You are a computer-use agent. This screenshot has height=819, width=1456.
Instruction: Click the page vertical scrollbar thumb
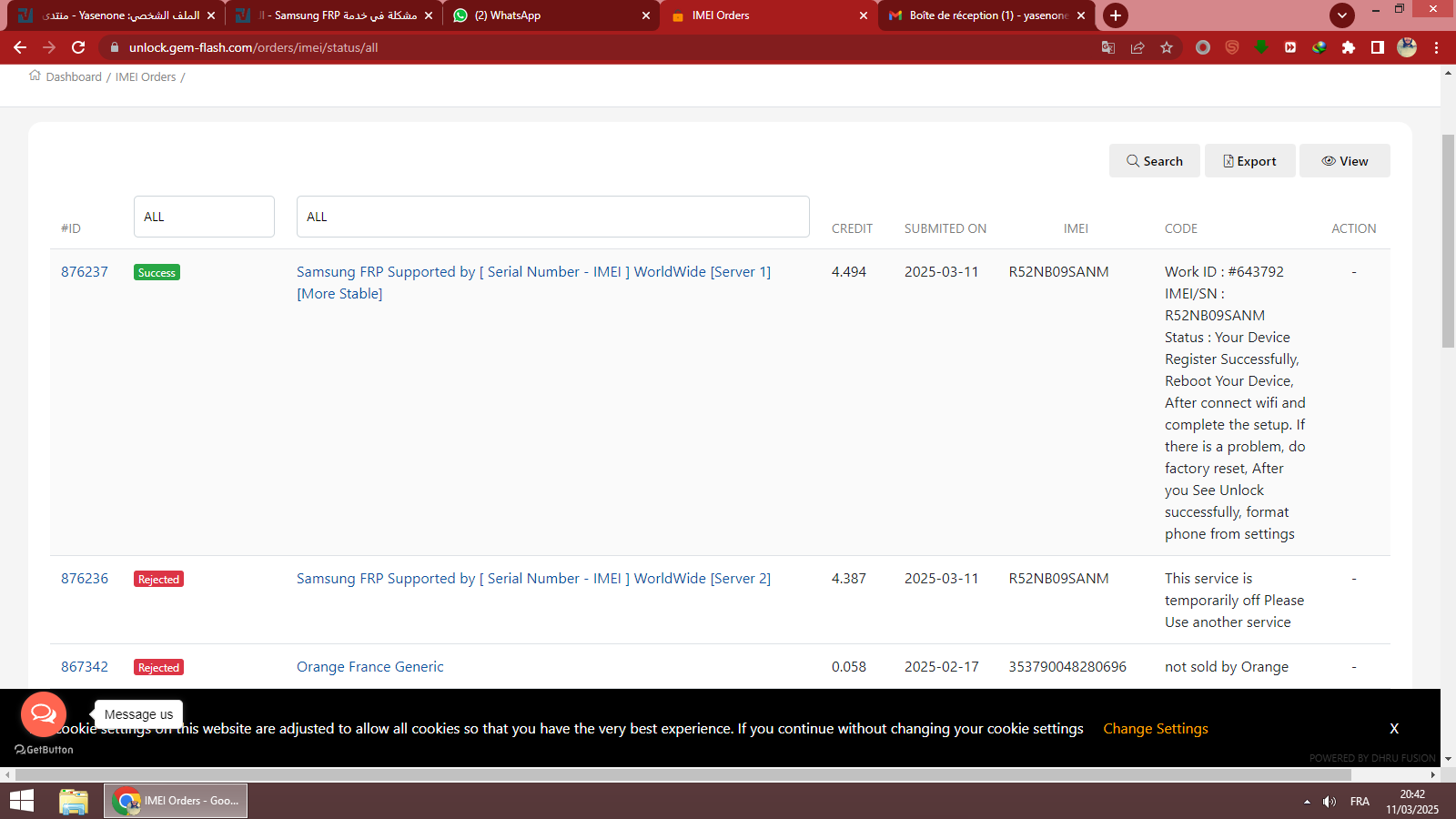1448,240
